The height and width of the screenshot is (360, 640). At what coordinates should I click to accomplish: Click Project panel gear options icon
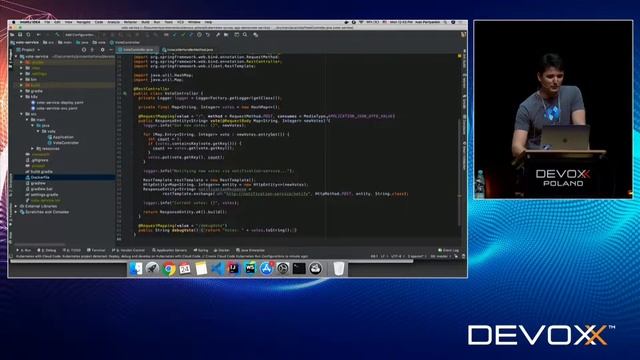click(102, 50)
